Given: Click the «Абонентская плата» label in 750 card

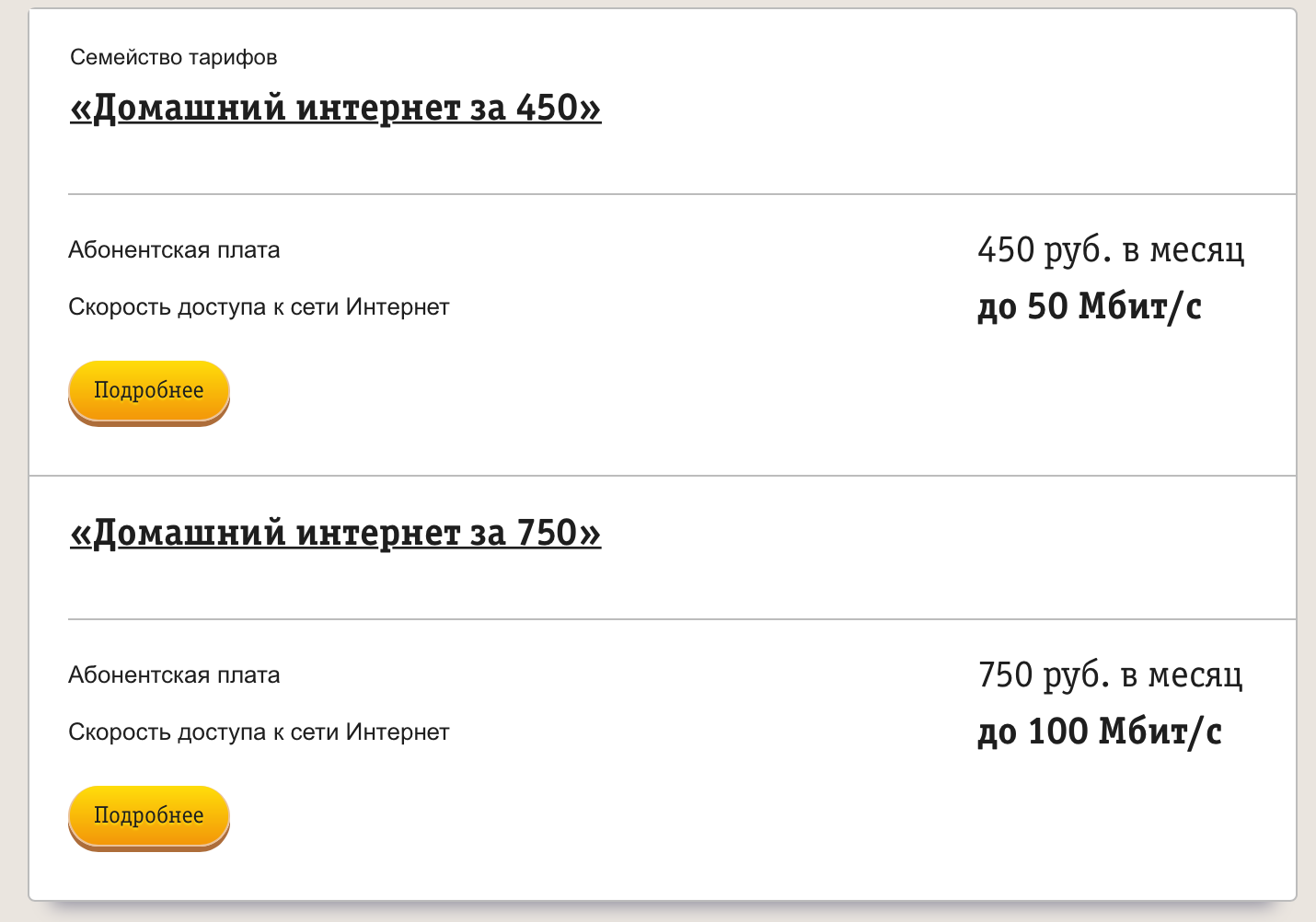Looking at the screenshot, I should click(x=174, y=674).
